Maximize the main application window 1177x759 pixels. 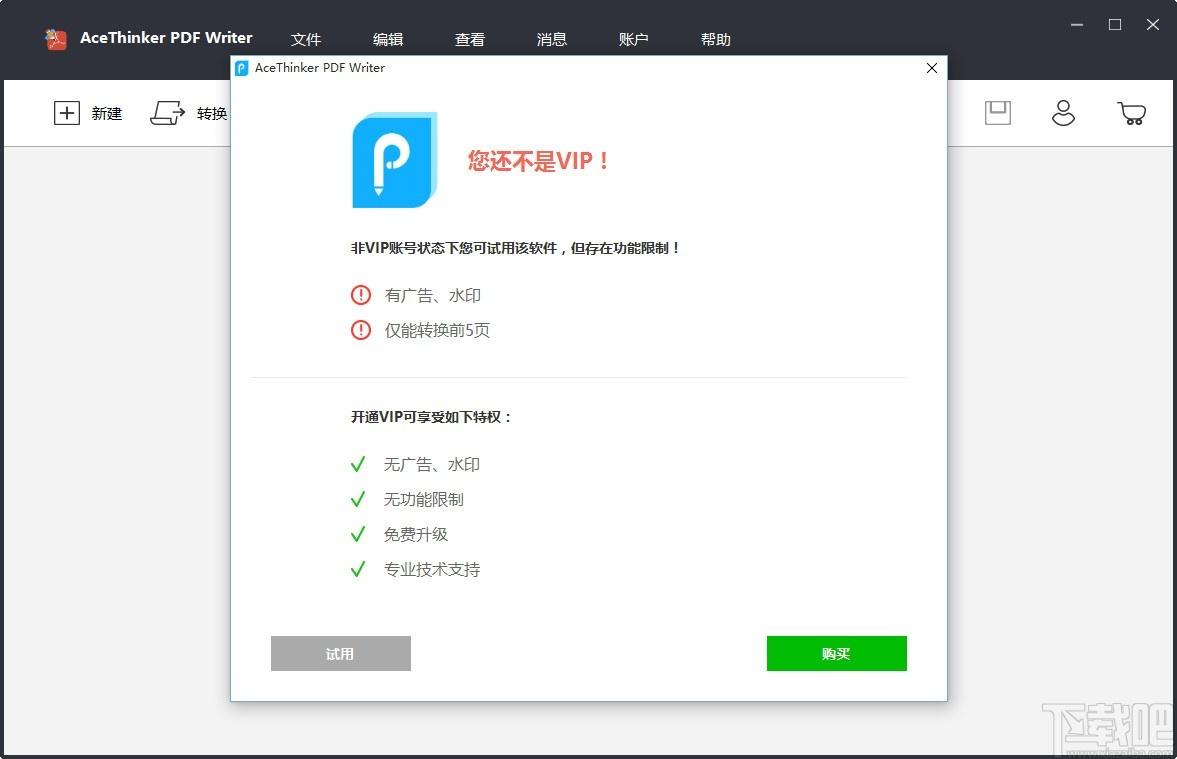pyautogui.click(x=1115, y=25)
